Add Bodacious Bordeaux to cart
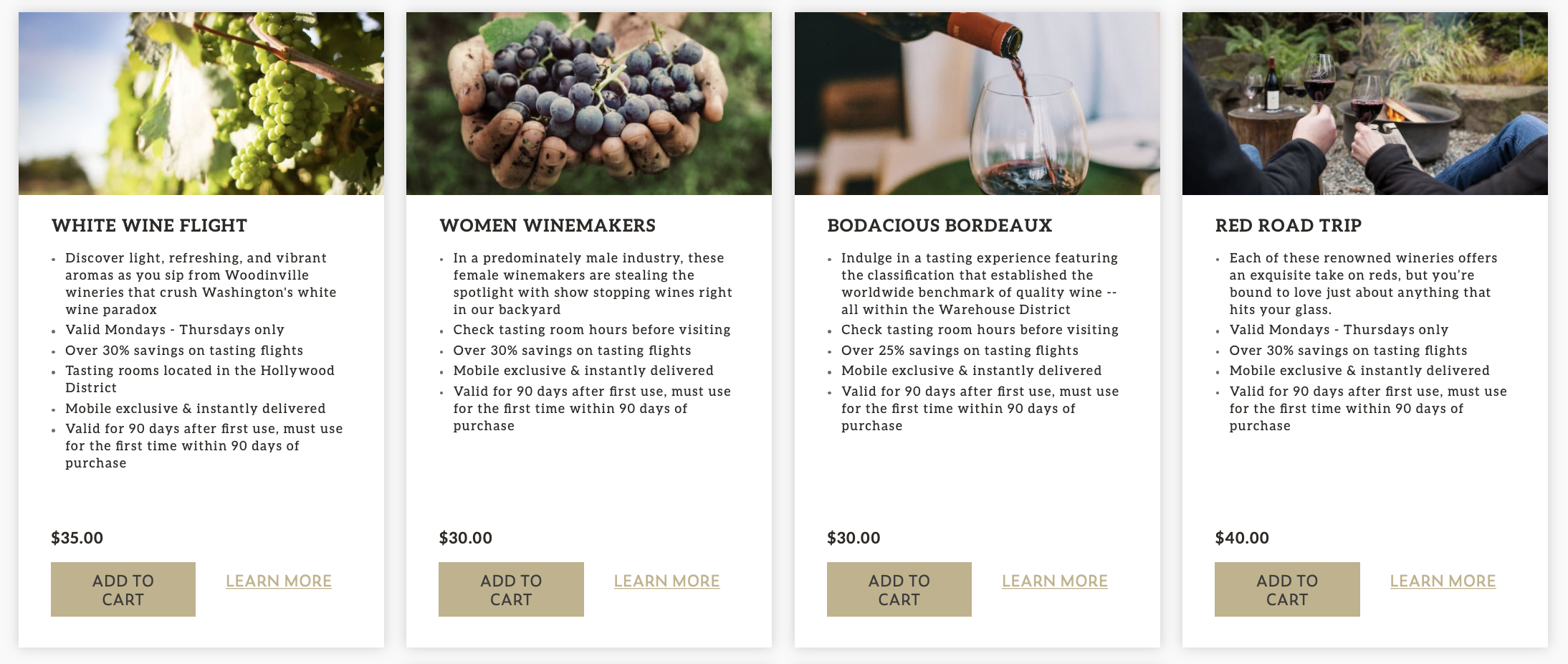 899,589
